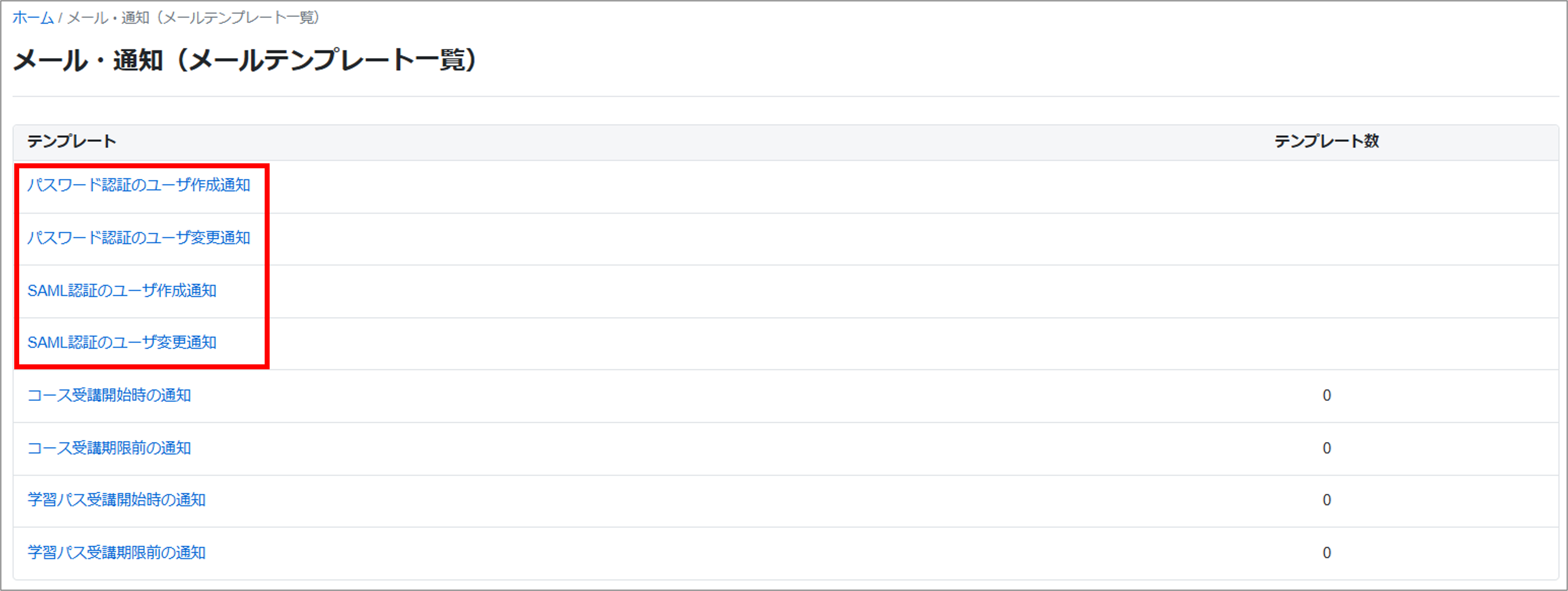Click empty count cell in パスワード認証のユーザ作成通知 row
The width and height of the screenshot is (1568, 591).
tap(1326, 186)
